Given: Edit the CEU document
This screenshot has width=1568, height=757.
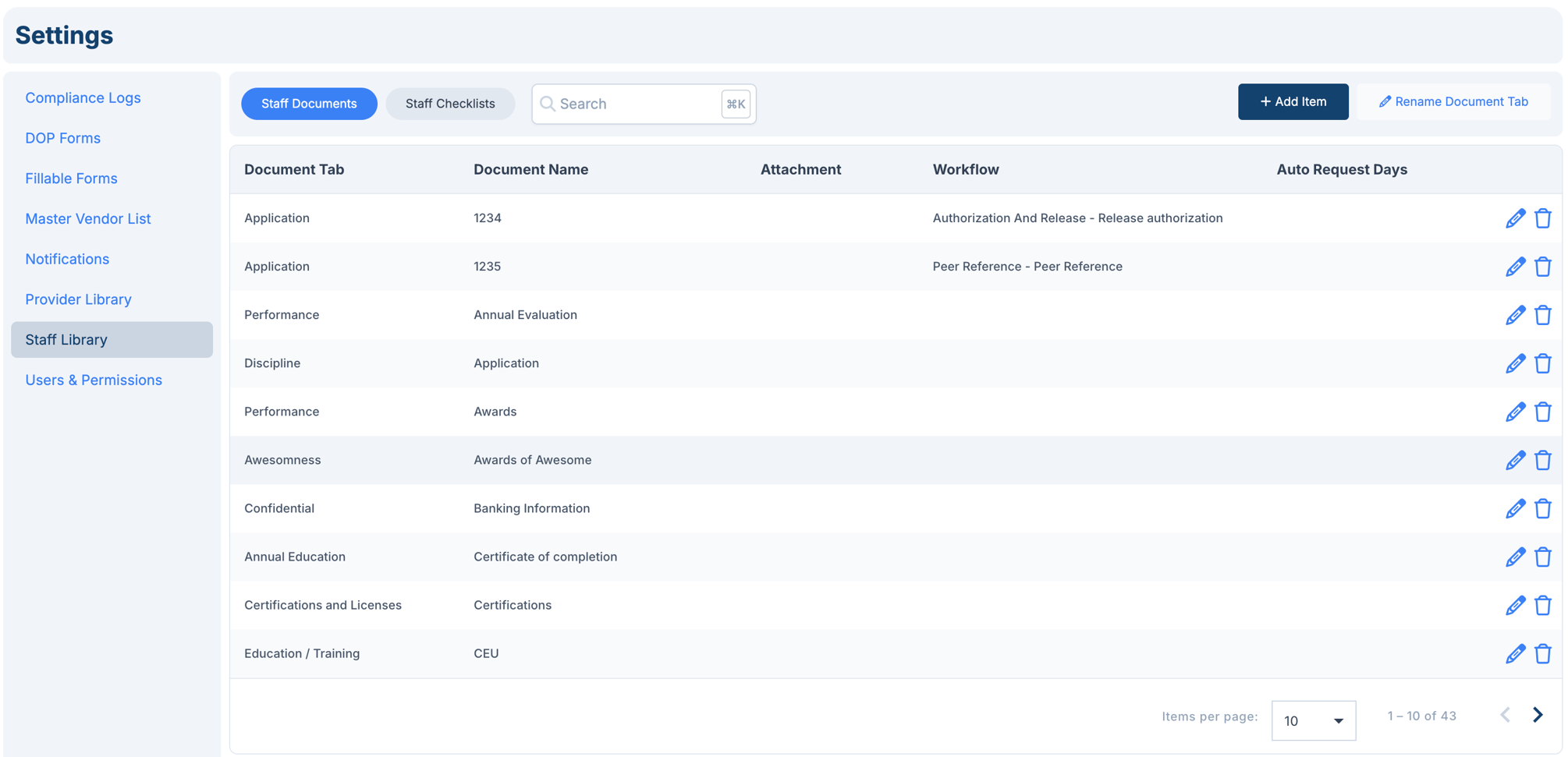Looking at the screenshot, I should click(1515, 653).
